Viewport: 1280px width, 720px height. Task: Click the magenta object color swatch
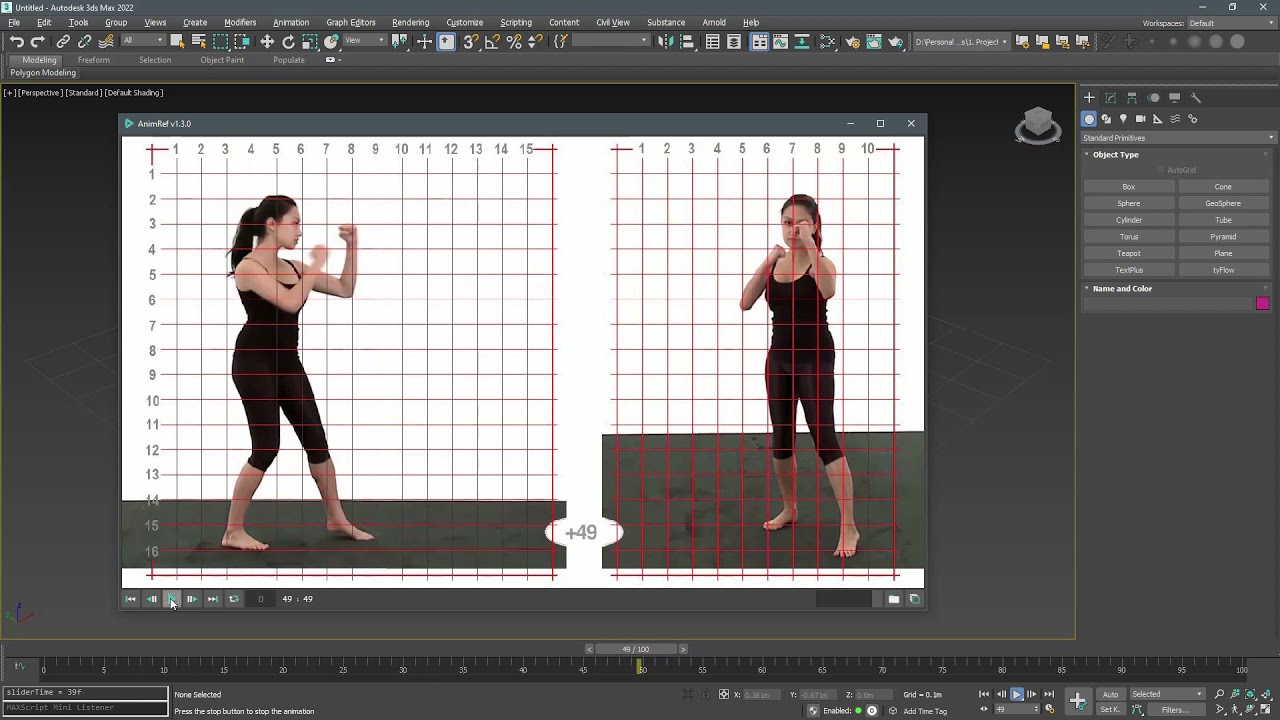click(1262, 304)
